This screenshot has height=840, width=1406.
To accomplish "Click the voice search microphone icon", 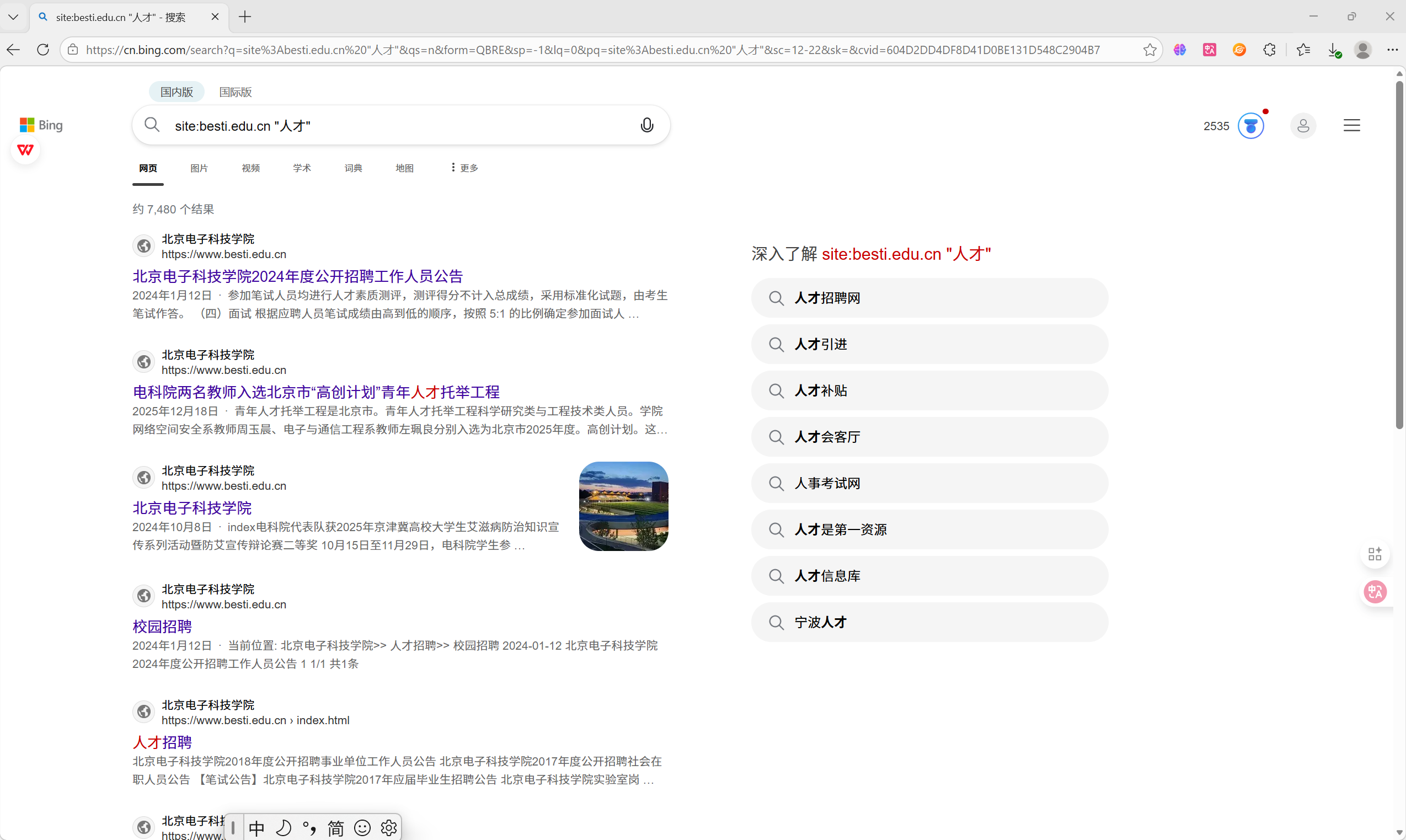I will point(647,125).
